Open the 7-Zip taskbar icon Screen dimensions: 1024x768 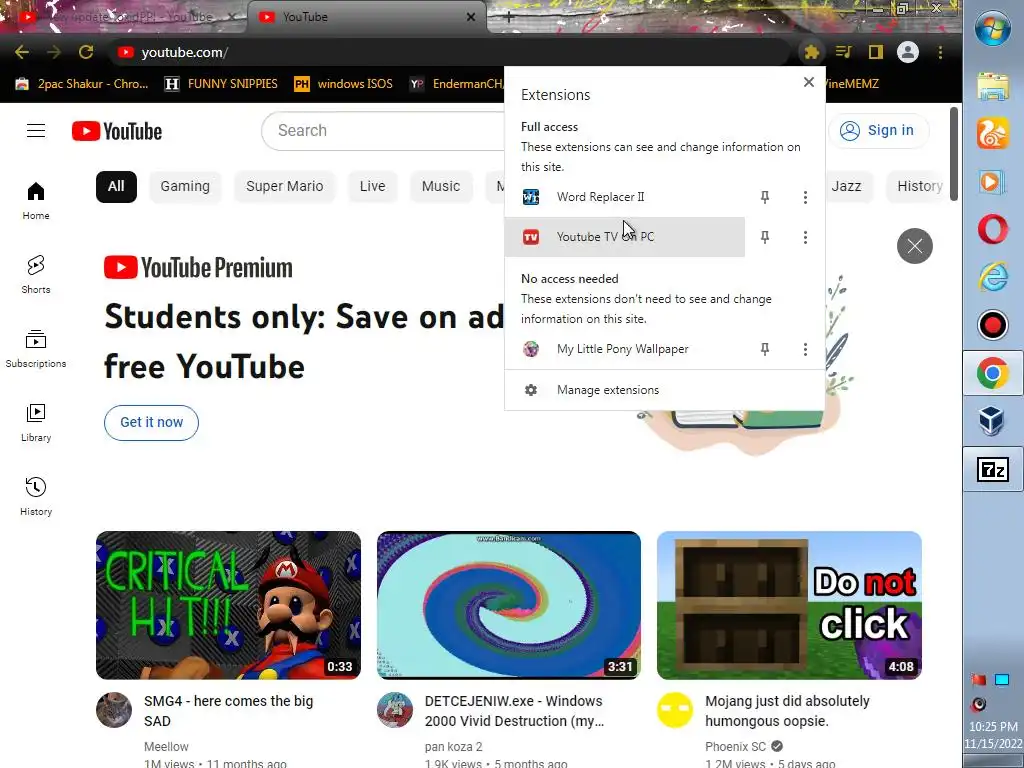click(993, 470)
